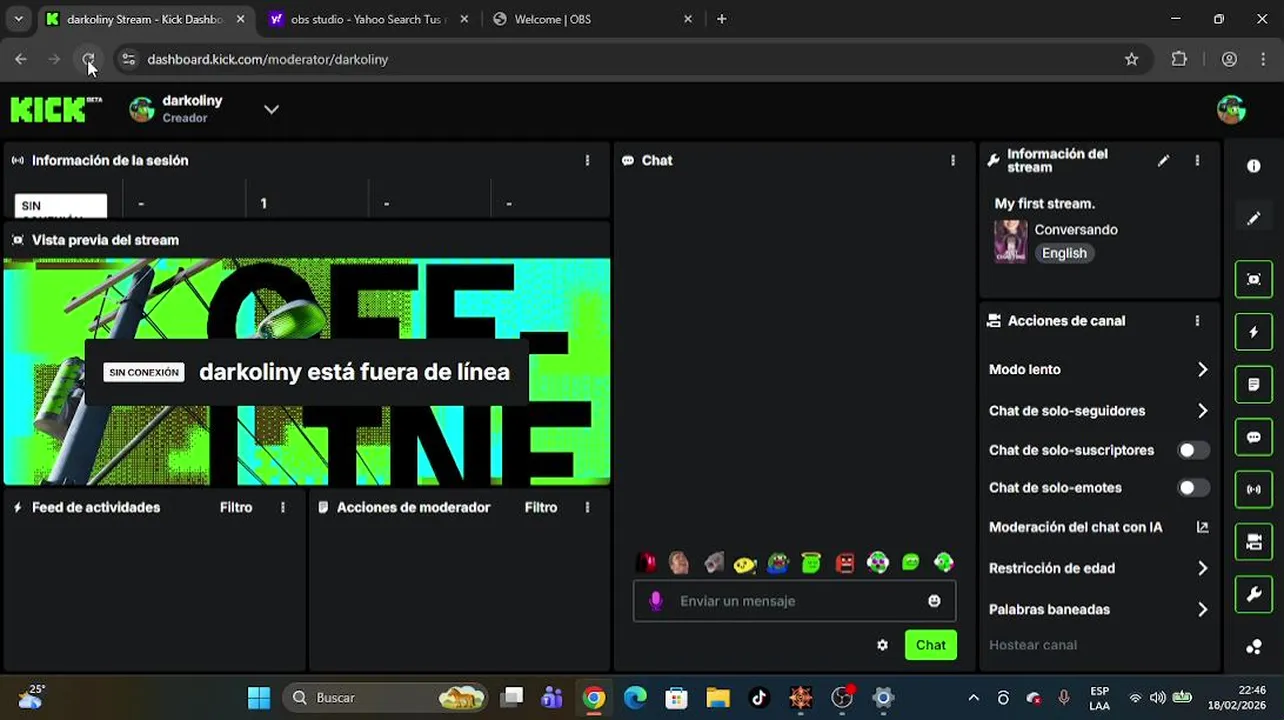Image resolution: width=1284 pixels, height=720 pixels.
Task: Open browser extensions puzzle icon
Action: [x=1179, y=59]
